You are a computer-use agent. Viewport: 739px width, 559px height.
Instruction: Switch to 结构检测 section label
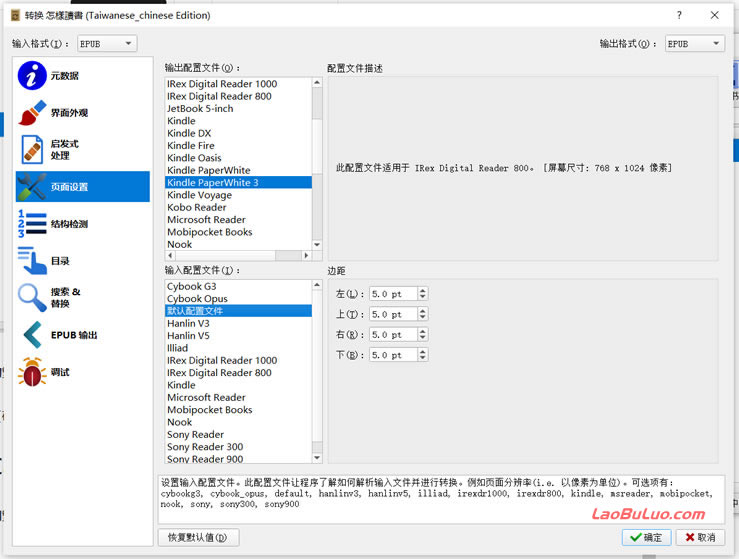coord(69,224)
